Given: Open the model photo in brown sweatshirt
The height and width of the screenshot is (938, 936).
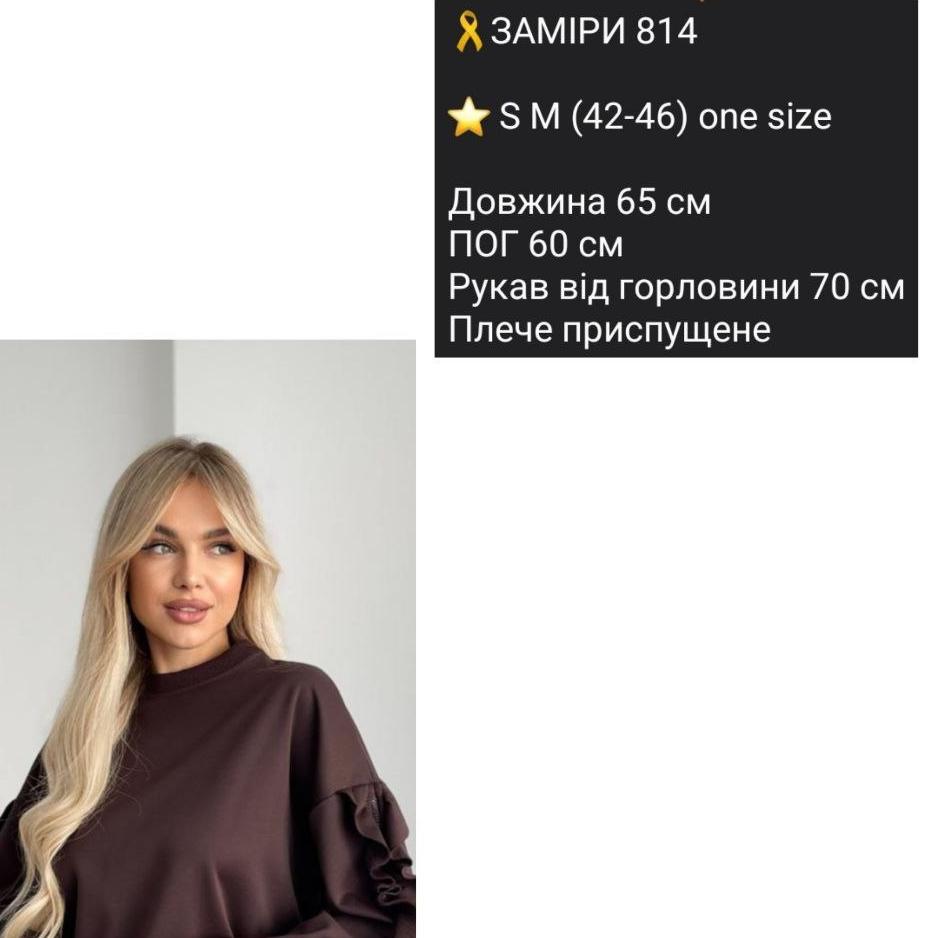Looking at the screenshot, I should [x=208, y=639].
